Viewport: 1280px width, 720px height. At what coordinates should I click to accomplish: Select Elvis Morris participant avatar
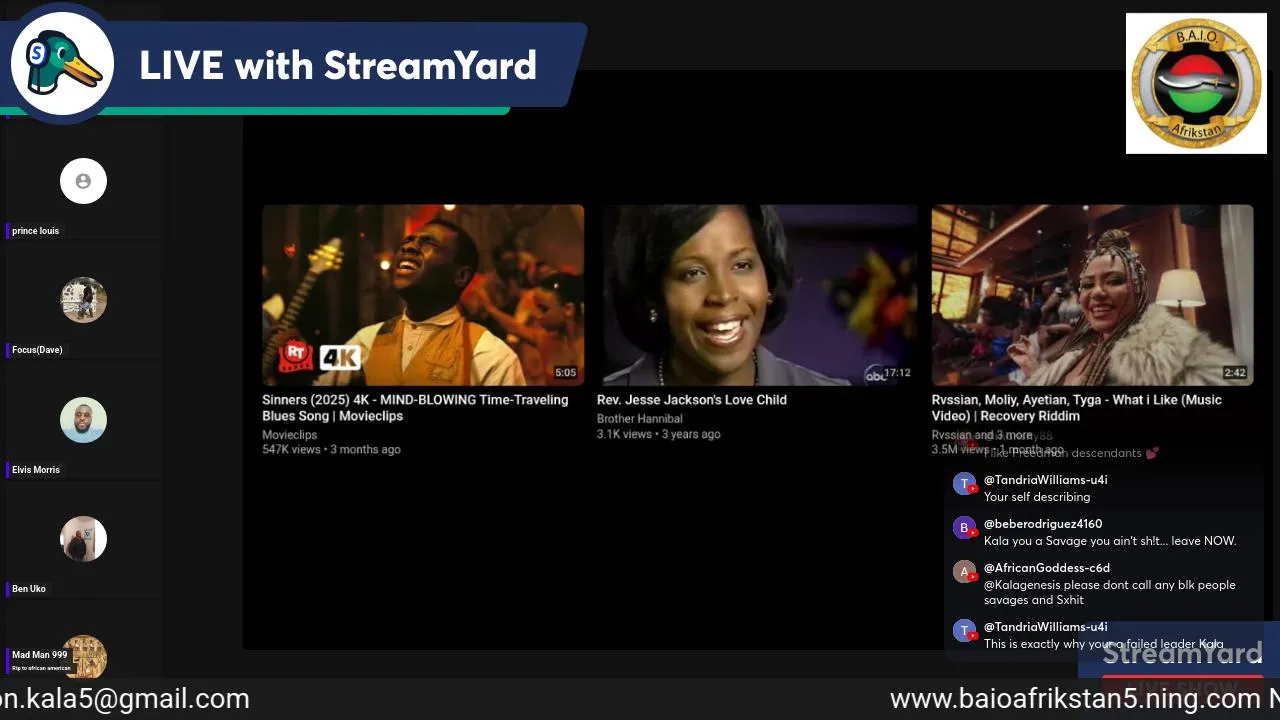(x=83, y=420)
